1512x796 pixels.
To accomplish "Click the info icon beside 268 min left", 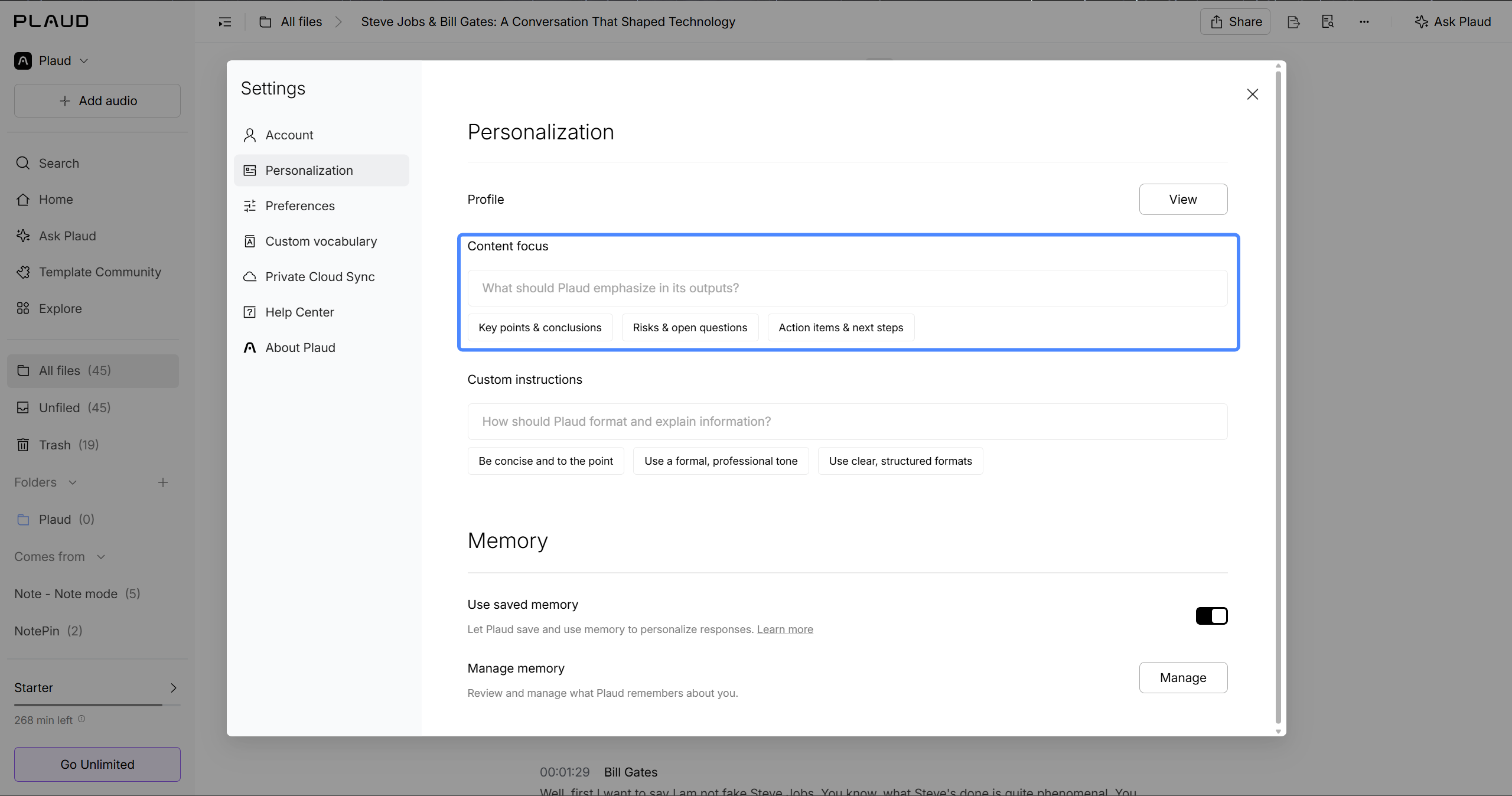I will [x=82, y=719].
